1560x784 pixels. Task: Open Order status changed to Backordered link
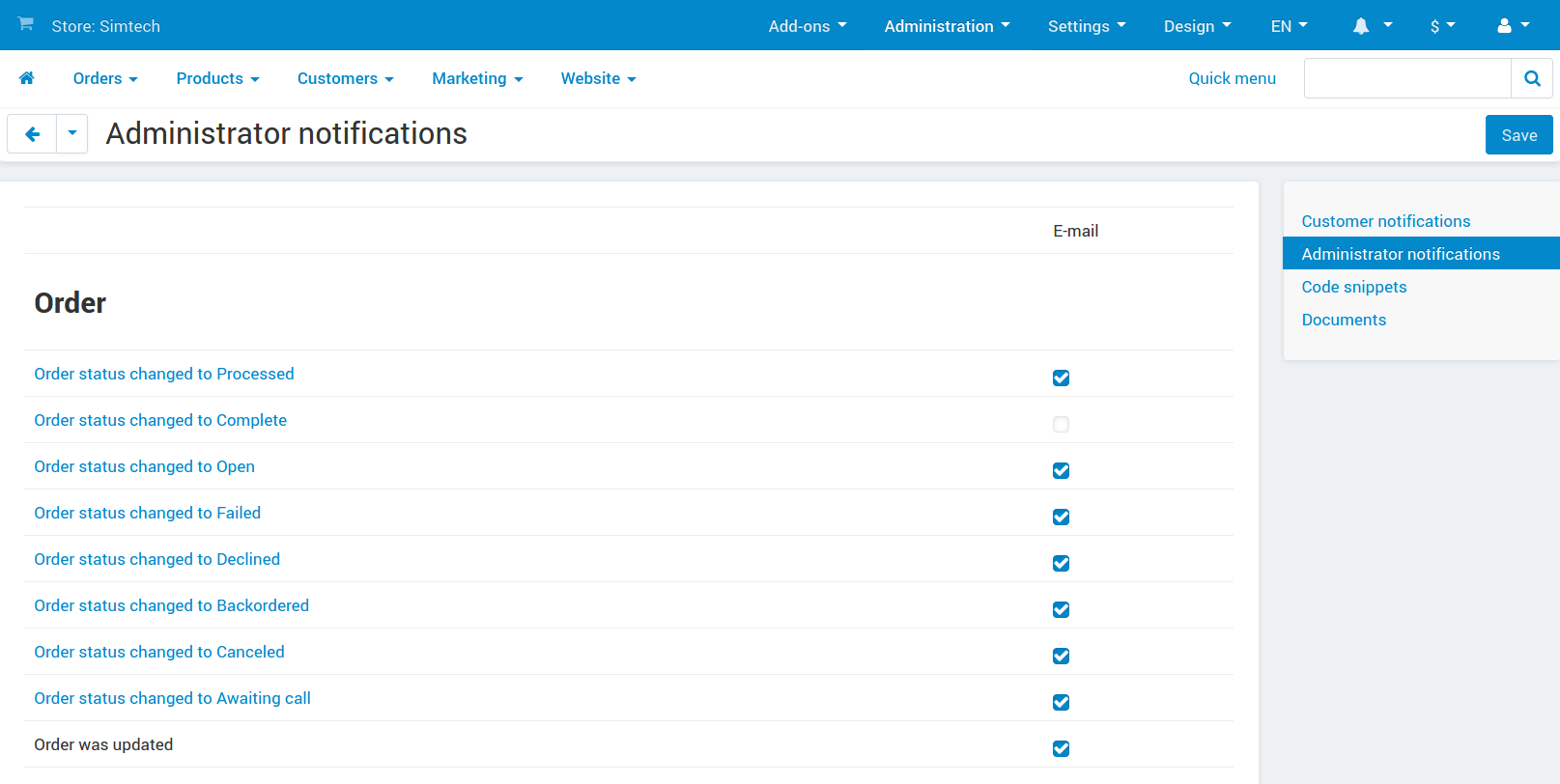pos(172,605)
